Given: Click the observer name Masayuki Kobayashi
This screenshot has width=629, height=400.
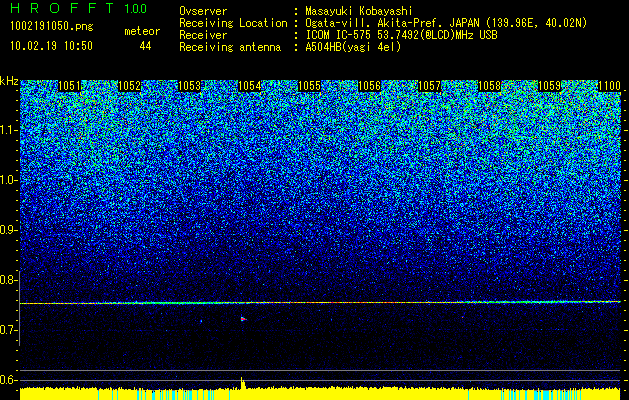Looking at the screenshot, I should pos(359,11).
